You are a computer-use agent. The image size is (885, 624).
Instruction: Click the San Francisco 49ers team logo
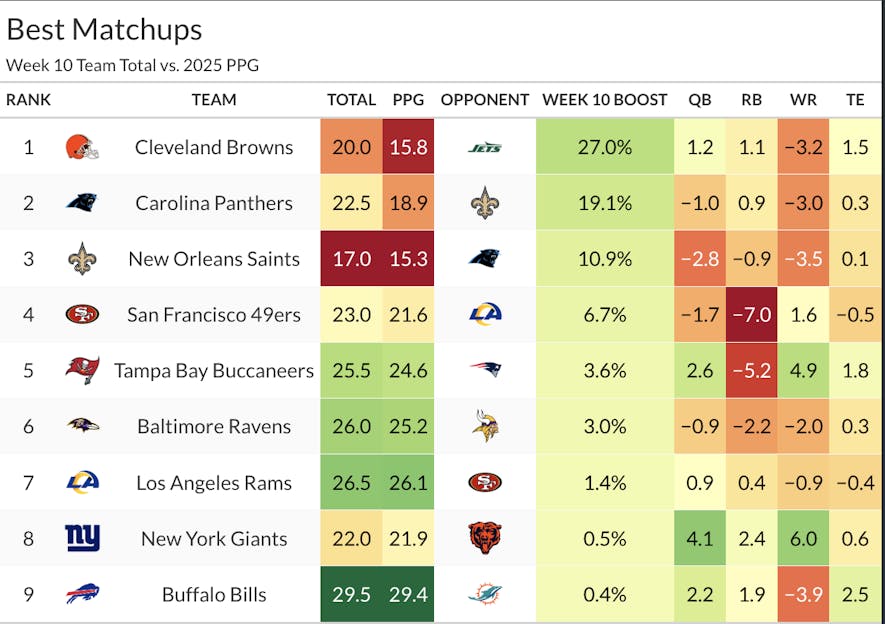82,315
